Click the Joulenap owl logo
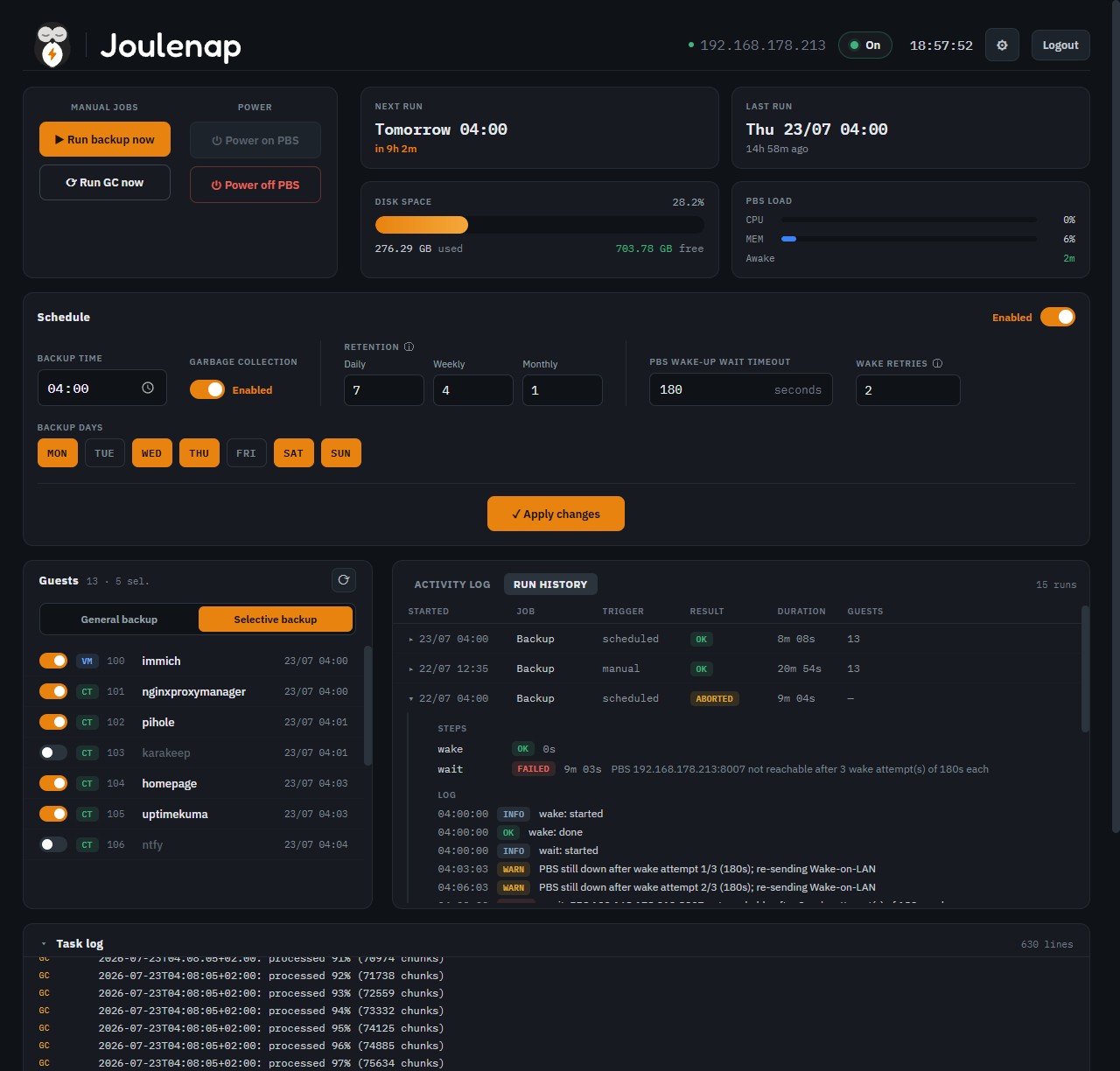The width and height of the screenshot is (1120, 1071). tap(52, 45)
